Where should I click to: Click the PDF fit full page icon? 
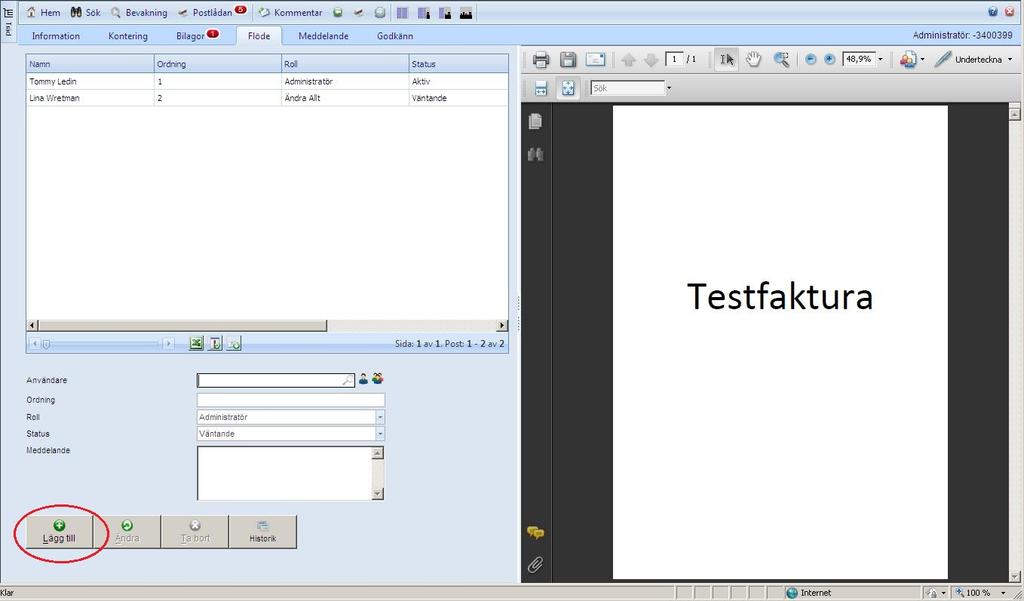[568, 88]
